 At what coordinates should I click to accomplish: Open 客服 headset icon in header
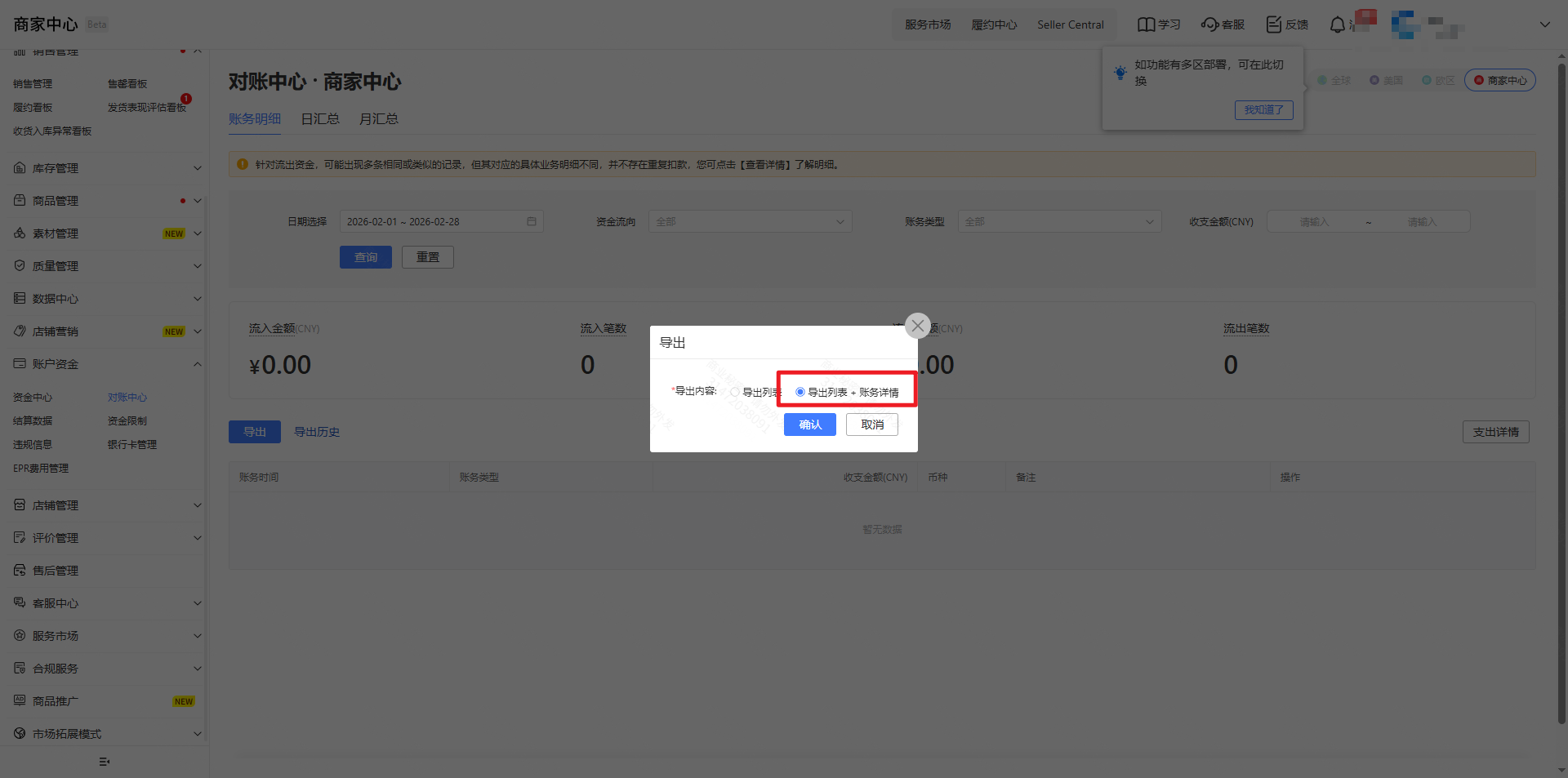pyautogui.click(x=1209, y=24)
